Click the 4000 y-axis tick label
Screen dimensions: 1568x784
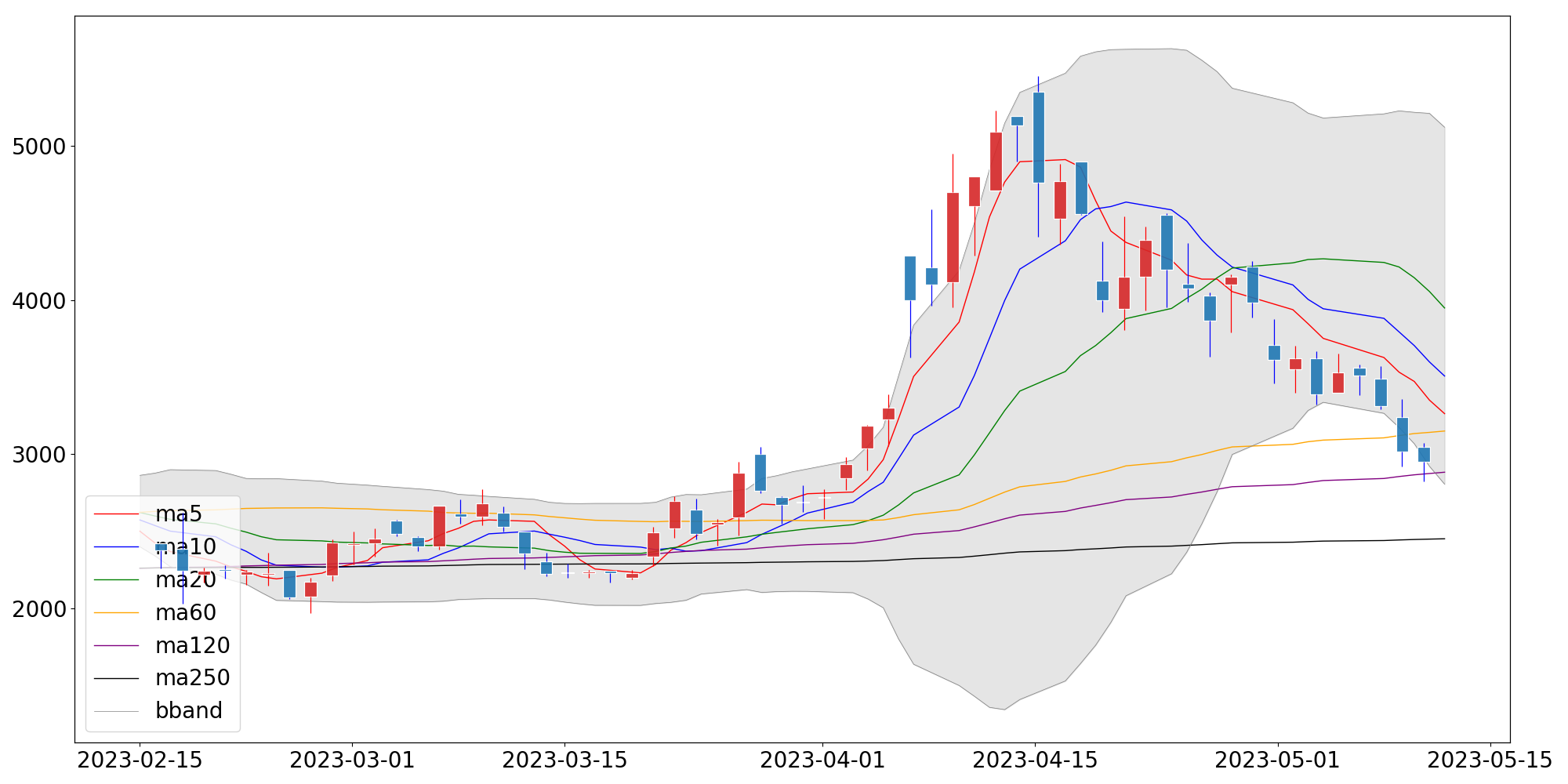pyautogui.click(x=39, y=301)
